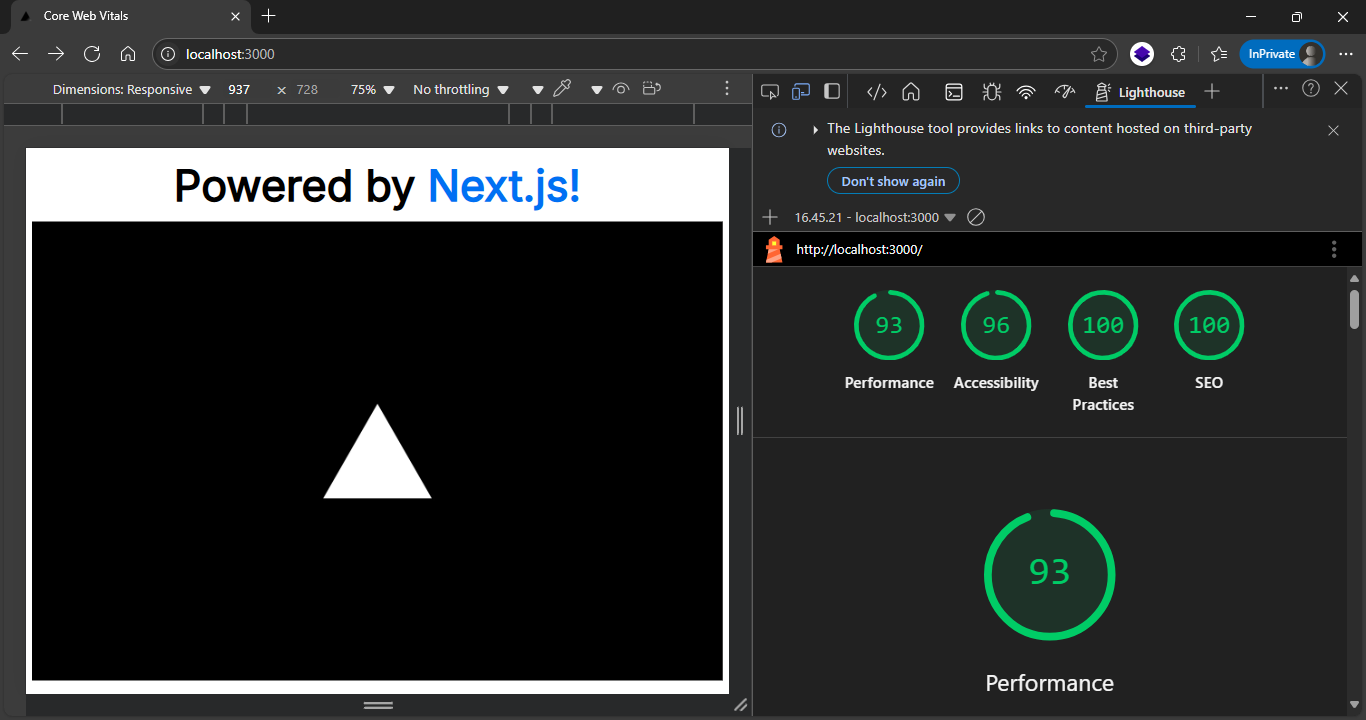The height and width of the screenshot is (720, 1366).
Task: Click the viewport corner resize handle
Action: tap(740, 705)
